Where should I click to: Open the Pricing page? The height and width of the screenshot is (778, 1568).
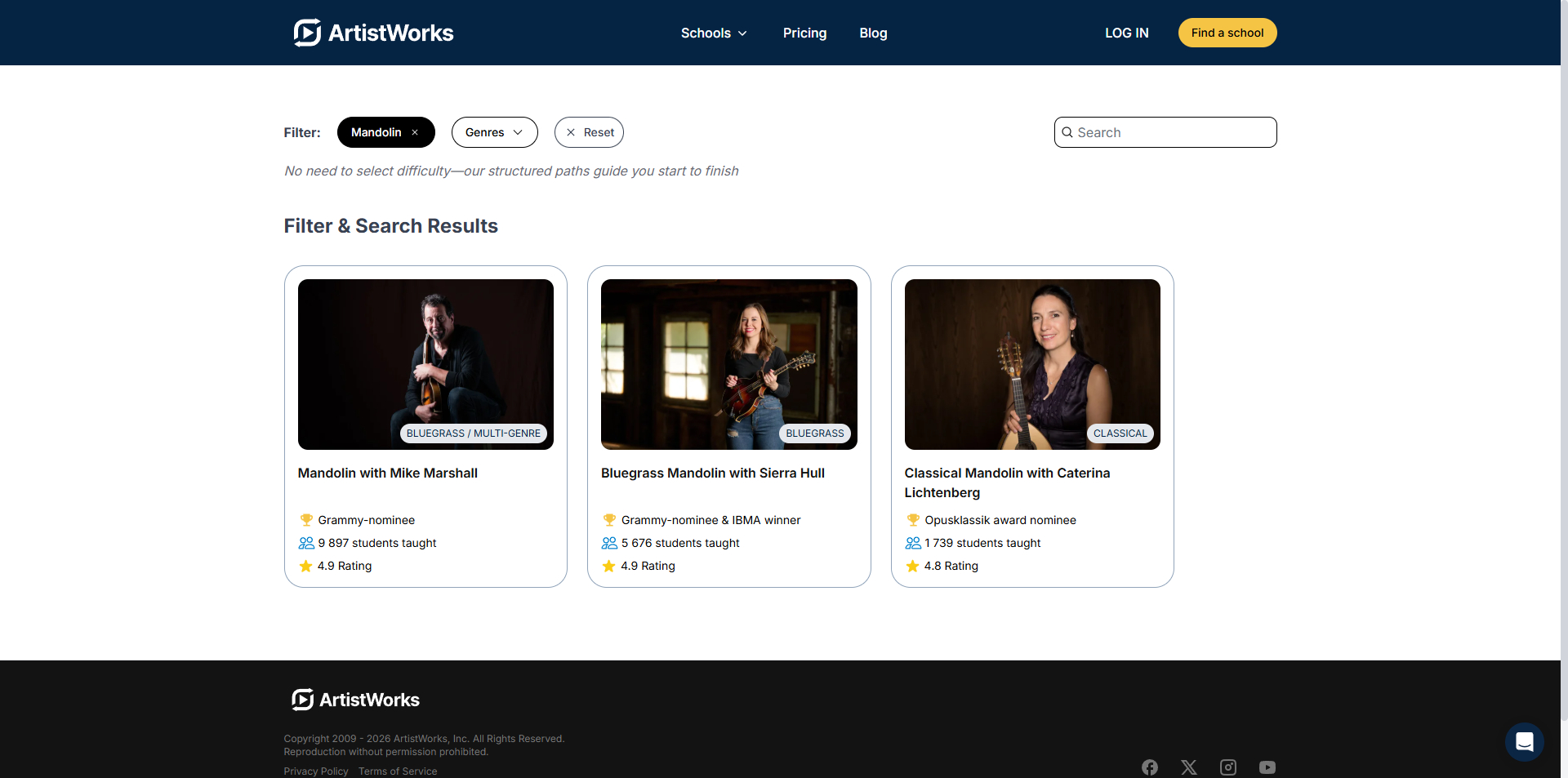pos(804,33)
